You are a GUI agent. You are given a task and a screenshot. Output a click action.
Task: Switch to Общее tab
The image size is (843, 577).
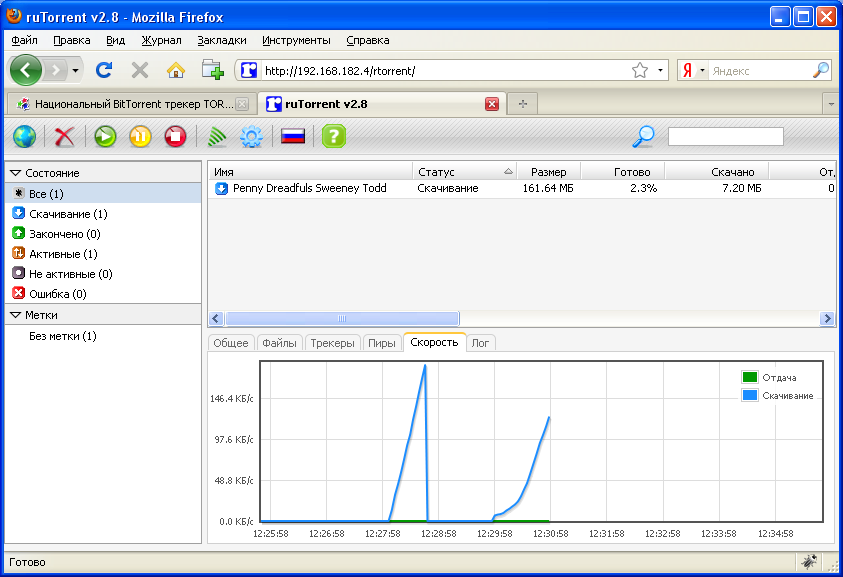(231, 343)
